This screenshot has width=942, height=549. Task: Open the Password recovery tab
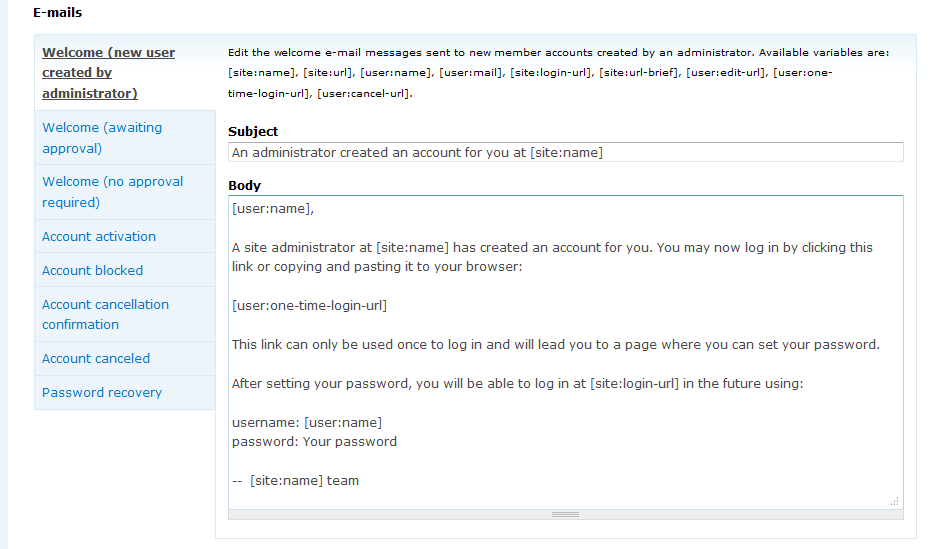(x=101, y=393)
